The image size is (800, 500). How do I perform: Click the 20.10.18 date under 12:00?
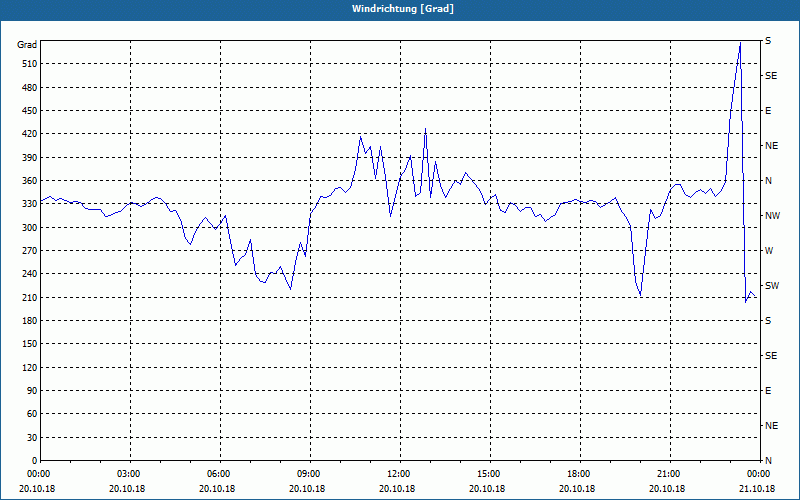(397, 489)
